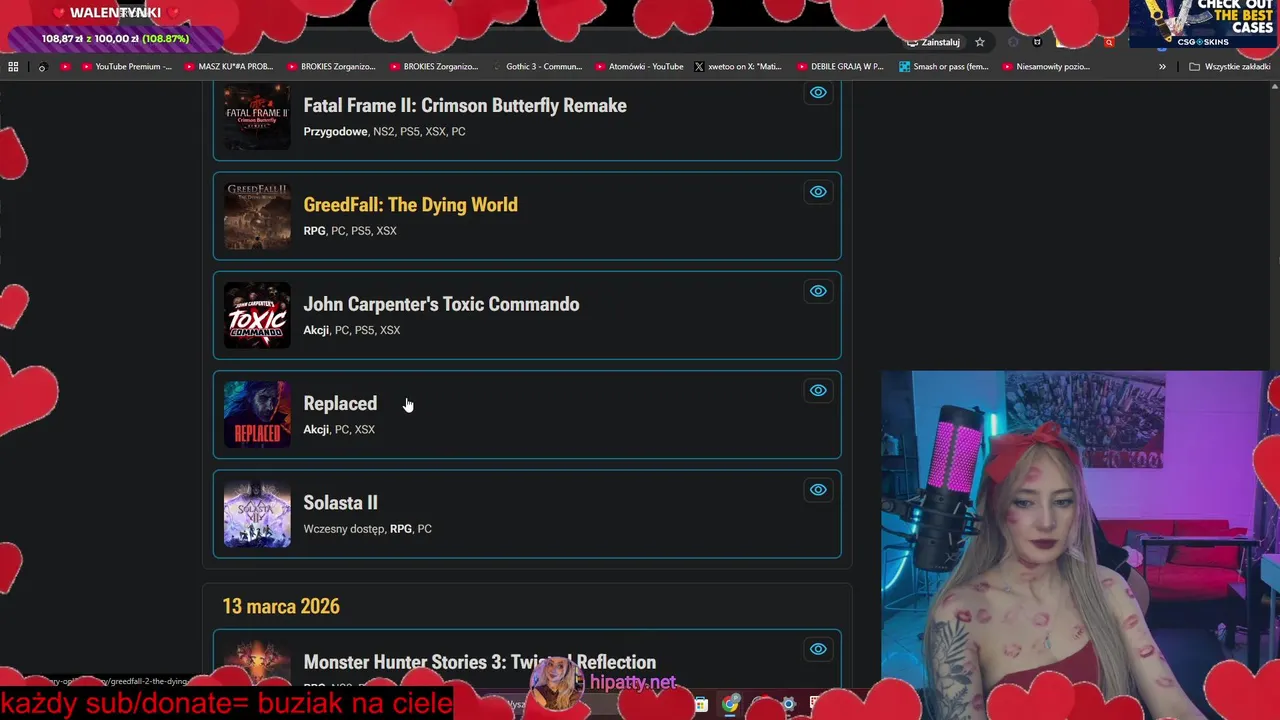Viewport: 1280px width, 720px height.
Task: Open Microsoft Store from taskbar
Action: [x=702, y=704]
